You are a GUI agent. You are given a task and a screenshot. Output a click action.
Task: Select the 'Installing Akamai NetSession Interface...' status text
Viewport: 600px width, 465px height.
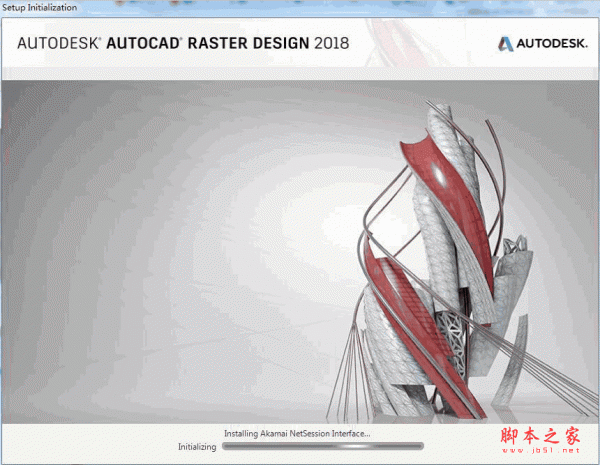pyautogui.click(x=297, y=434)
